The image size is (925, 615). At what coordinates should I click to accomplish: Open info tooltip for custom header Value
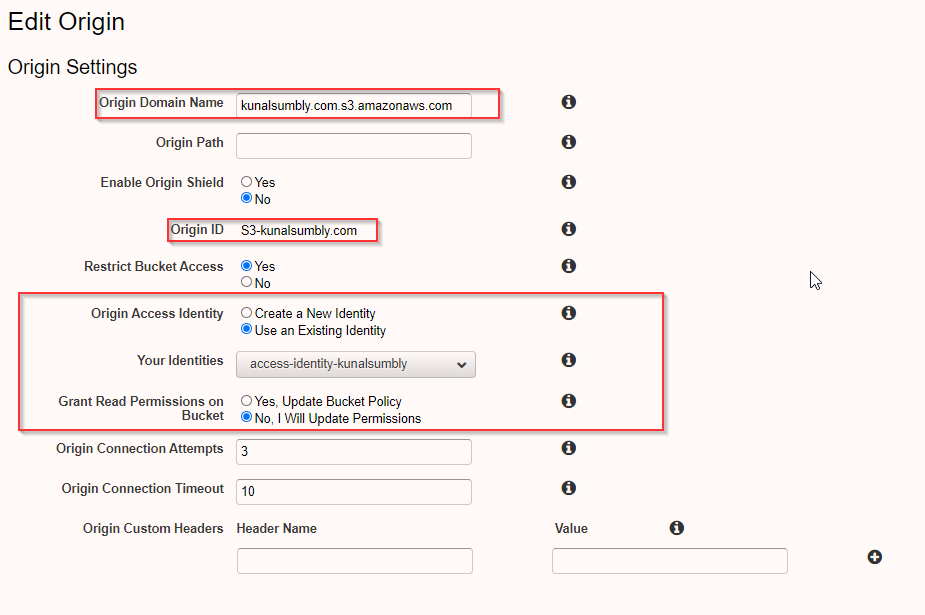point(677,528)
